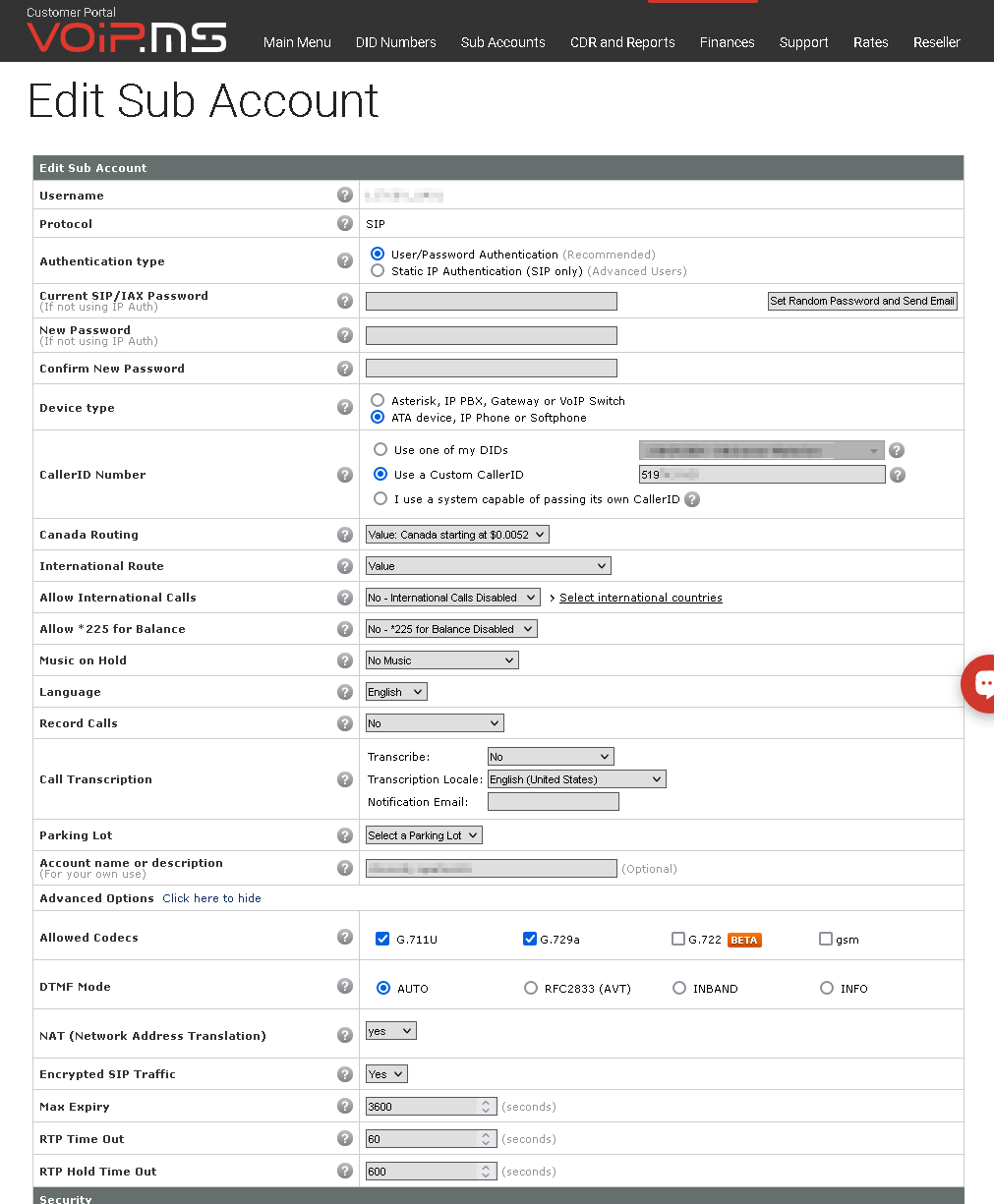Open Allow International Calls dropdown
The image size is (994, 1204).
point(453,598)
